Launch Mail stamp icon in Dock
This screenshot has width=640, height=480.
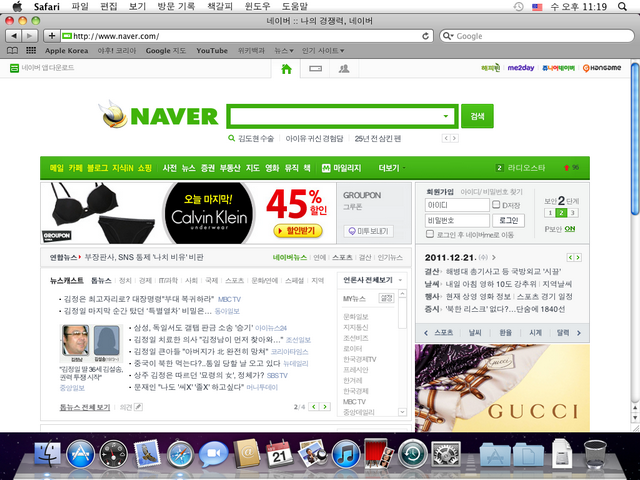point(146,453)
